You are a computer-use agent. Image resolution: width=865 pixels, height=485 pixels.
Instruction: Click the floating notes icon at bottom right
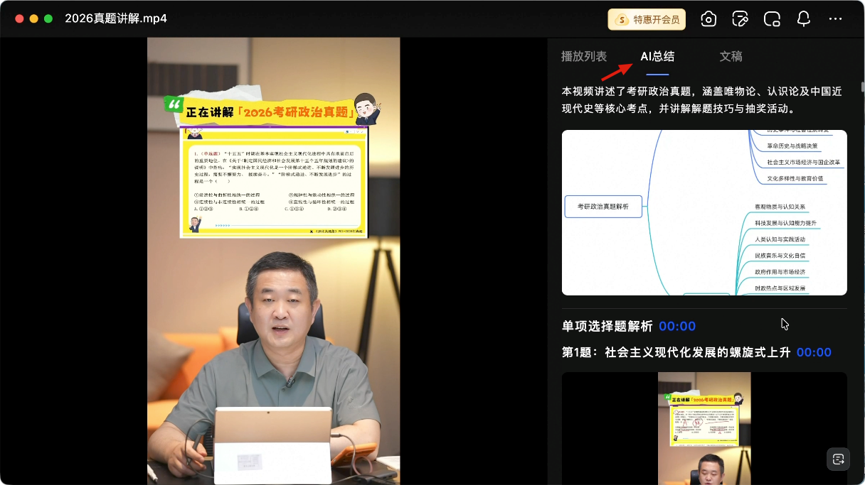pyautogui.click(x=838, y=459)
